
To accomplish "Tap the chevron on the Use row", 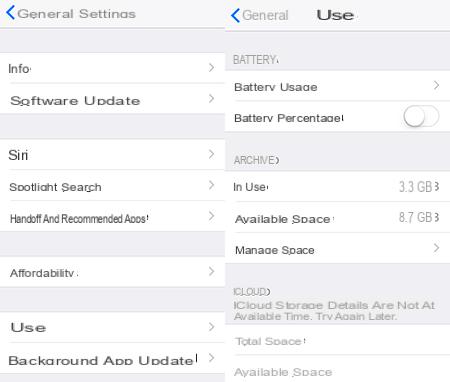I will [211, 327].
